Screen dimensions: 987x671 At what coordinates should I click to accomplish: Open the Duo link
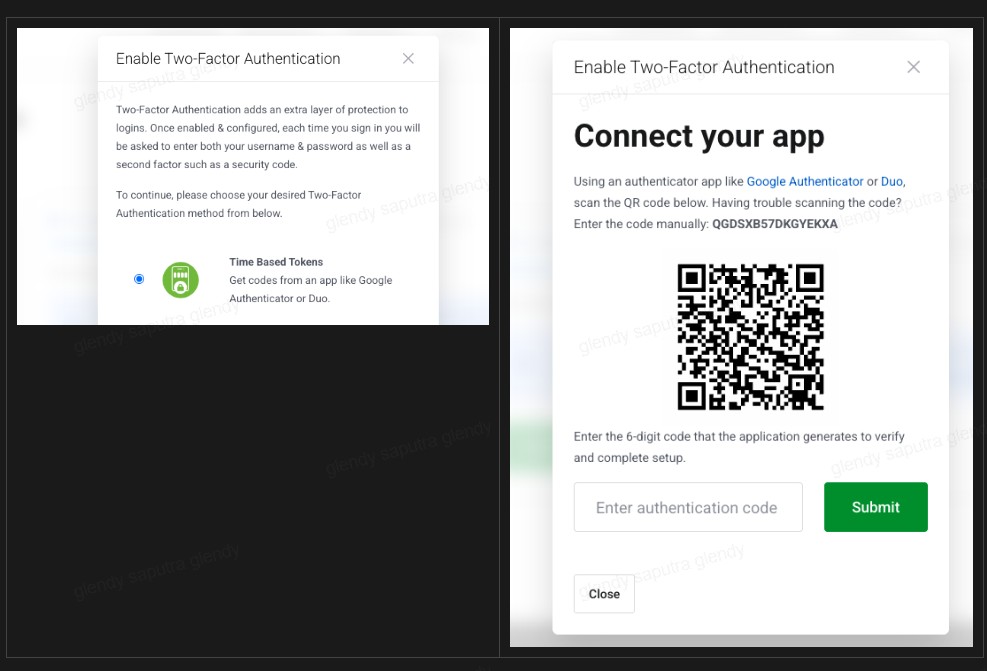click(892, 181)
